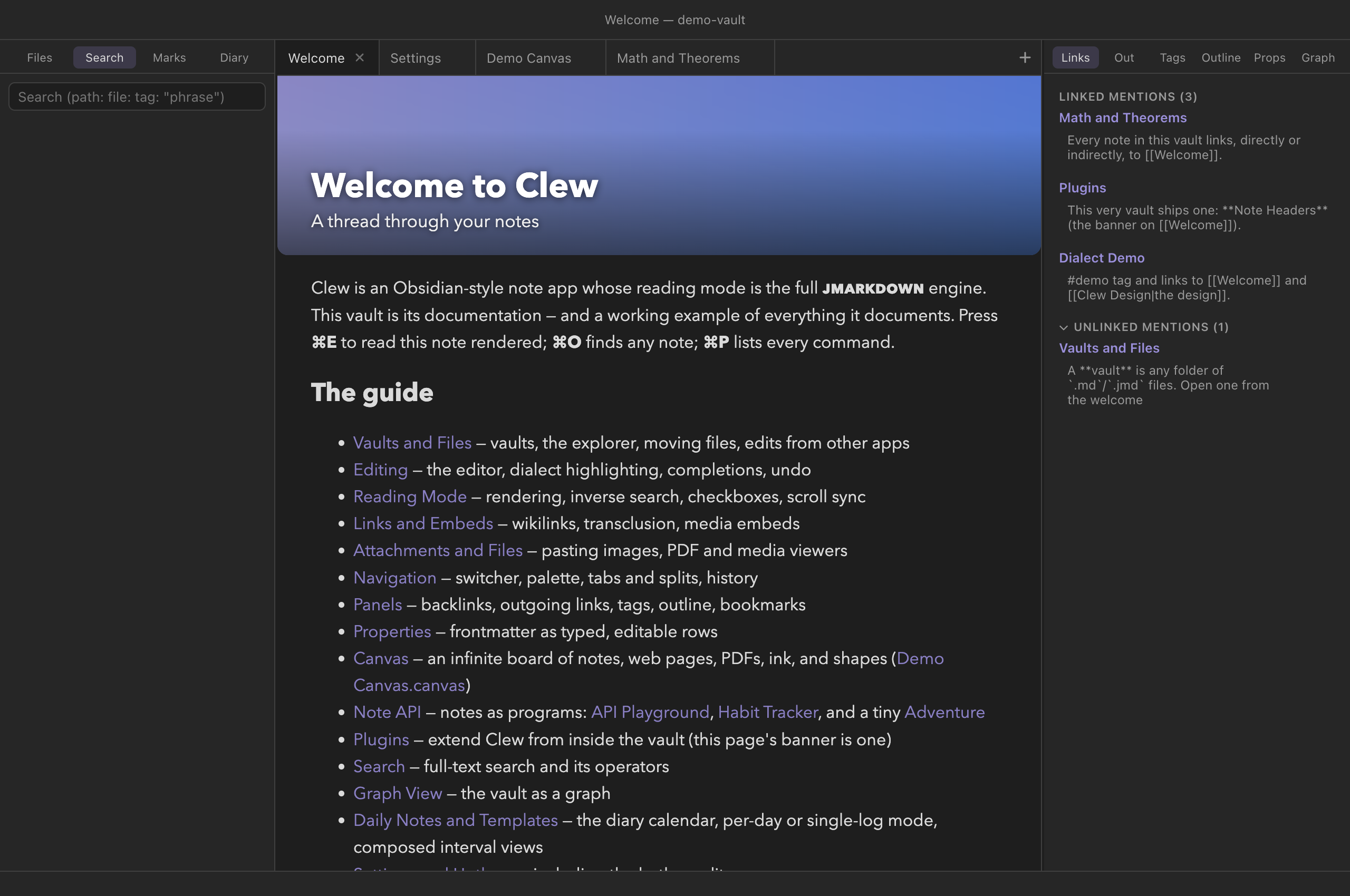Open the Out panel tab
The height and width of the screenshot is (896, 1350).
(x=1124, y=58)
